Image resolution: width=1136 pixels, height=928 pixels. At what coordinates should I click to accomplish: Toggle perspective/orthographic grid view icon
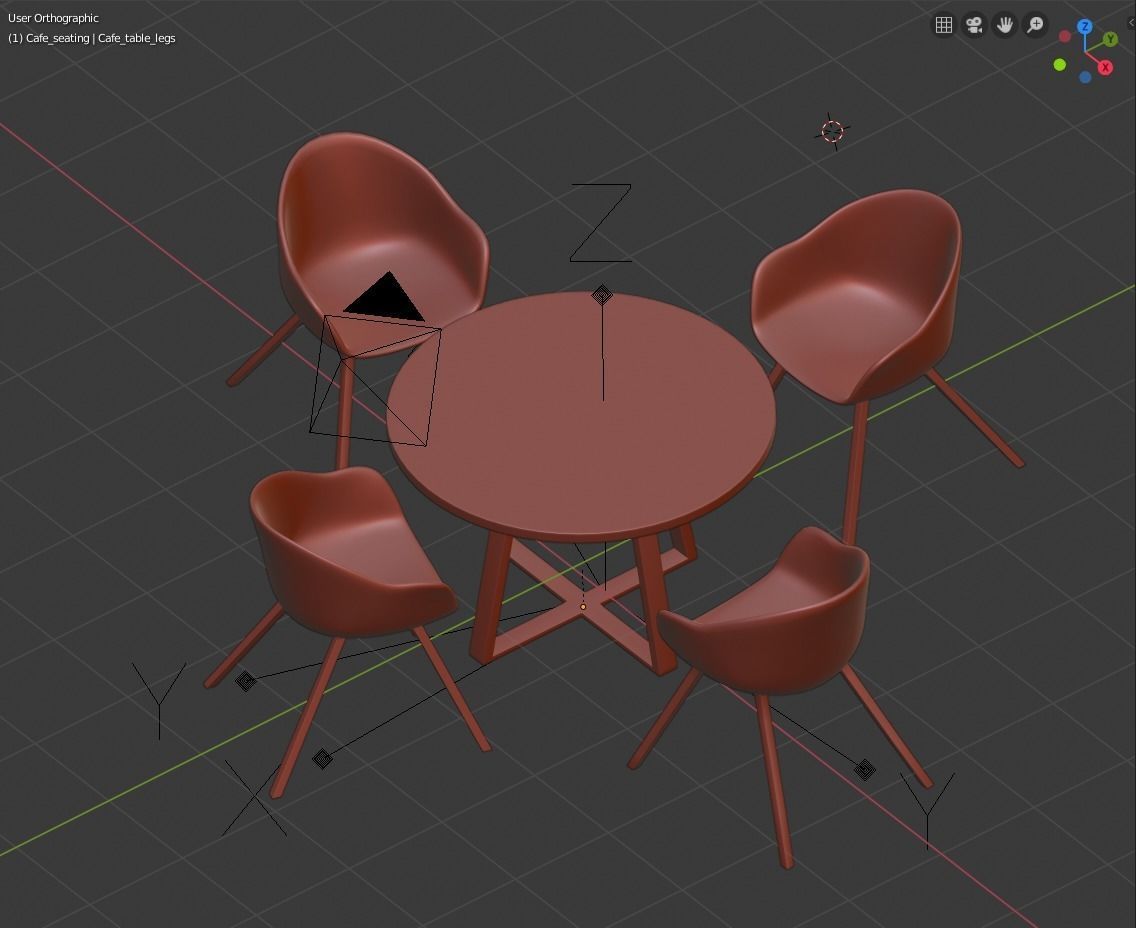[943, 25]
